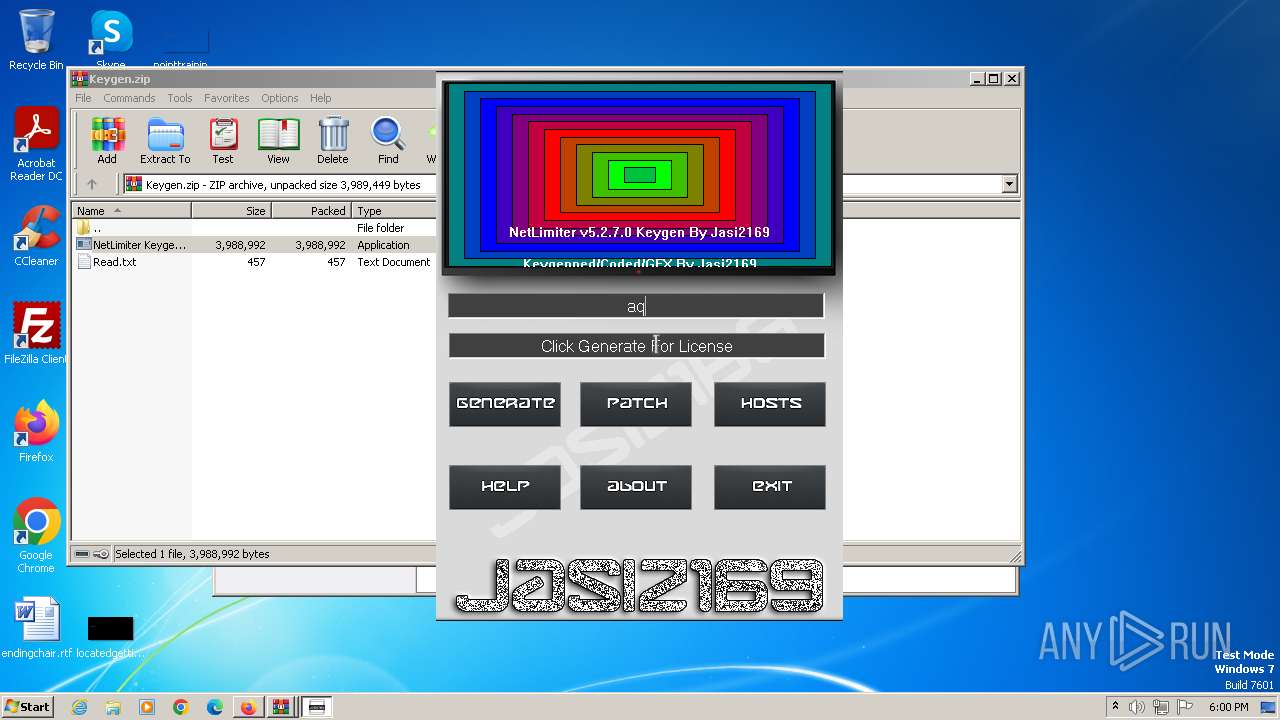
Task: Open the Options menu in WinRAR
Action: (x=280, y=98)
